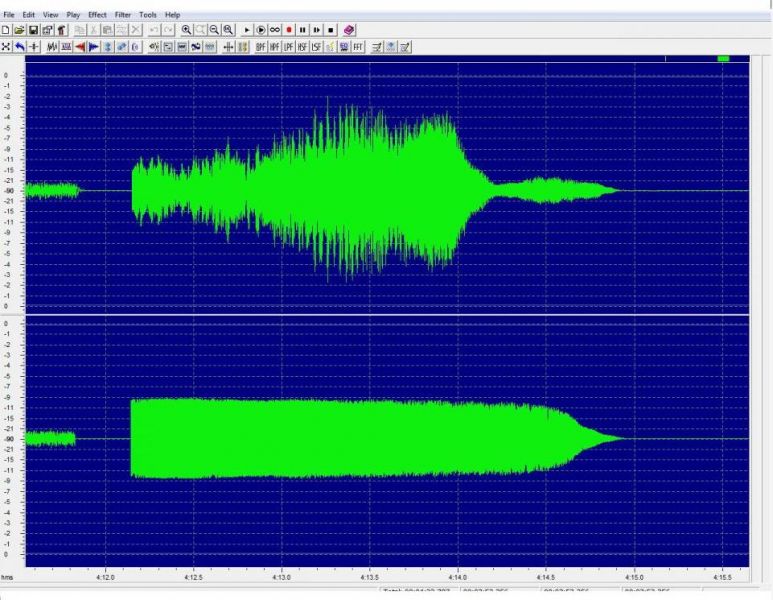
Task: Click the speaker mute effect icon
Action: pos(154,47)
